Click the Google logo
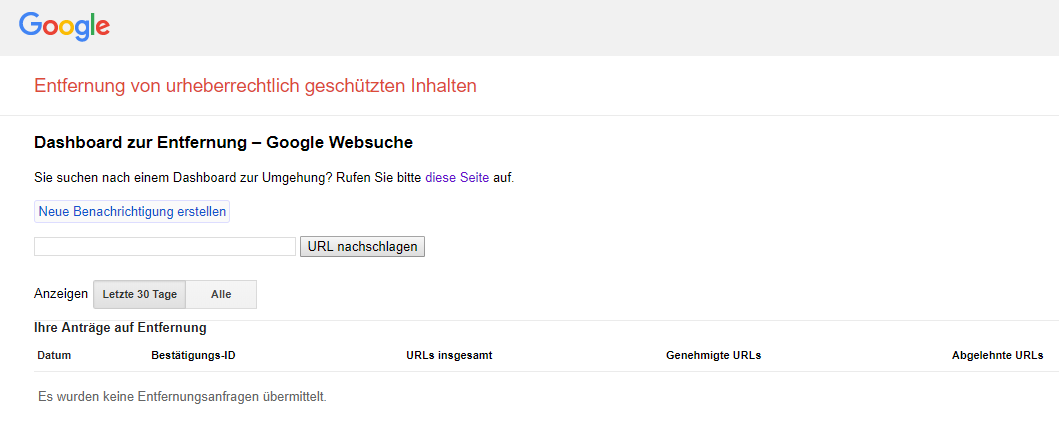1059x448 pixels. click(x=64, y=27)
